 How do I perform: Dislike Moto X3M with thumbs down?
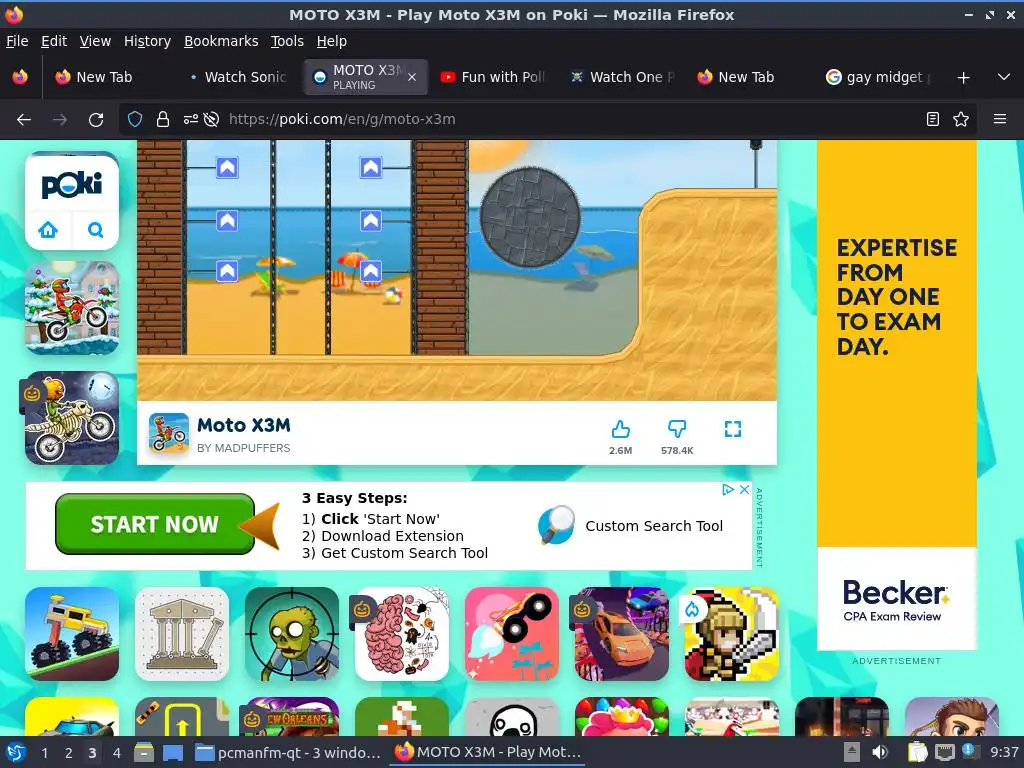click(677, 429)
